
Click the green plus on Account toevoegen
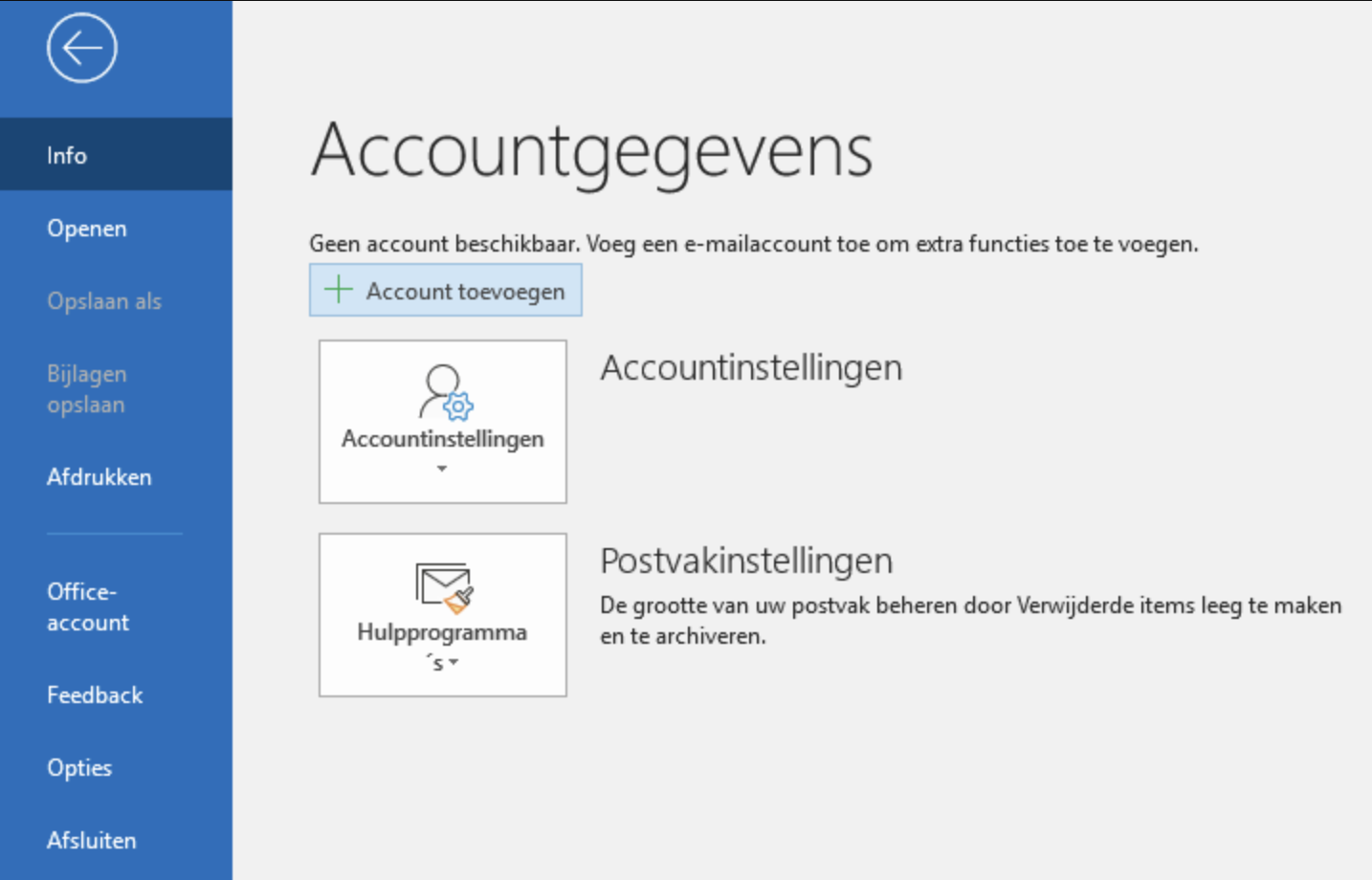[338, 290]
